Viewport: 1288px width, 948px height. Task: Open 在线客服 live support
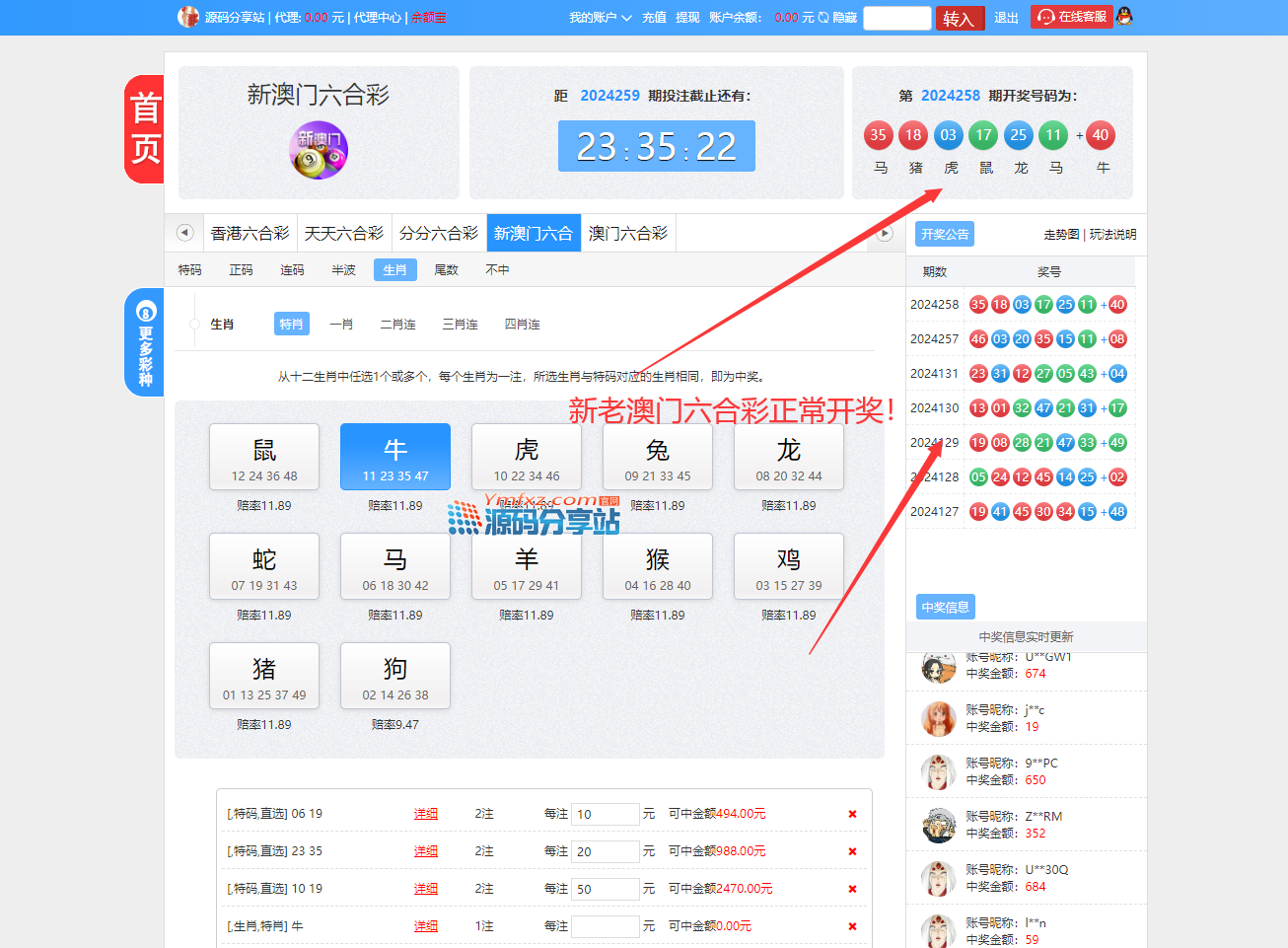click(x=1072, y=17)
